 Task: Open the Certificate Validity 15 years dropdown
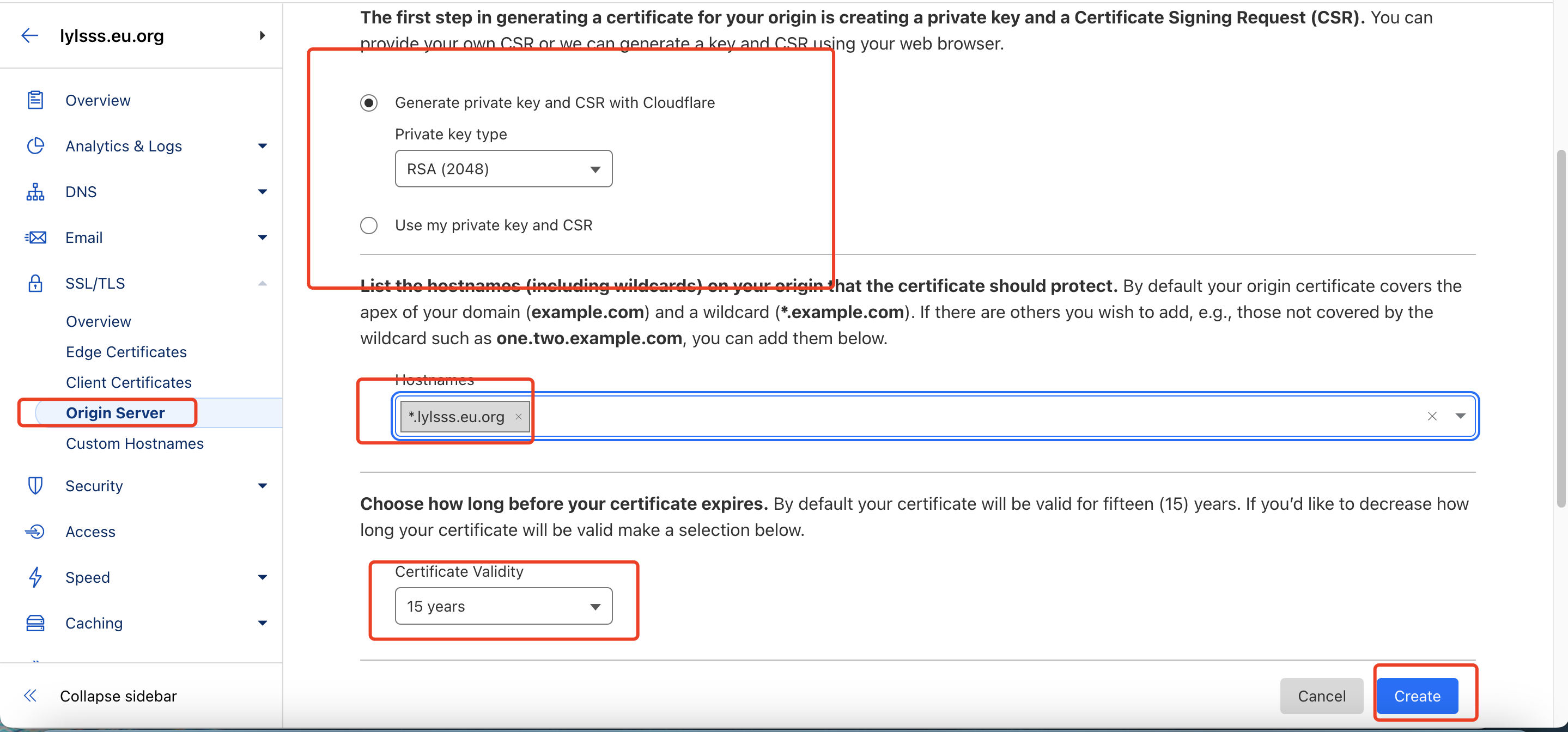click(503, 606)
